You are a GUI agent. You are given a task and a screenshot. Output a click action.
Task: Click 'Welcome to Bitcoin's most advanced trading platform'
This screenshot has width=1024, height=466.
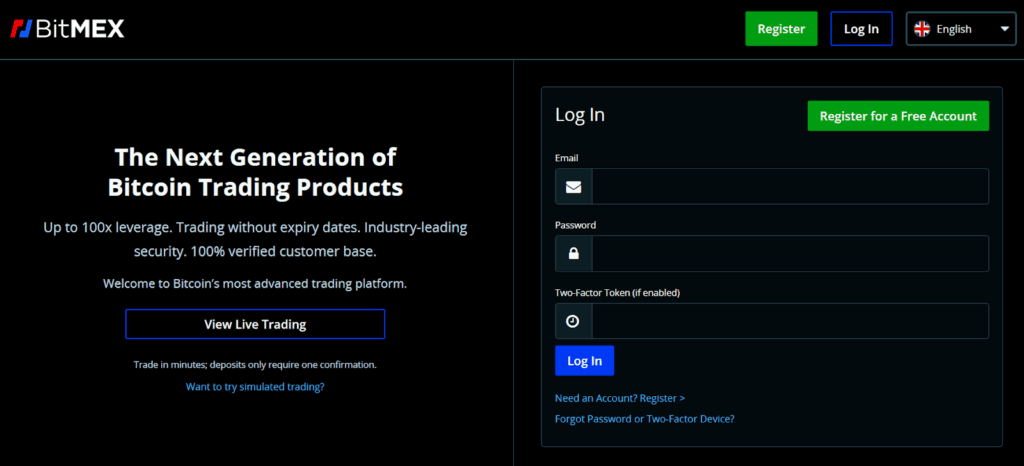pyautogui.click(x=255, y=284)
